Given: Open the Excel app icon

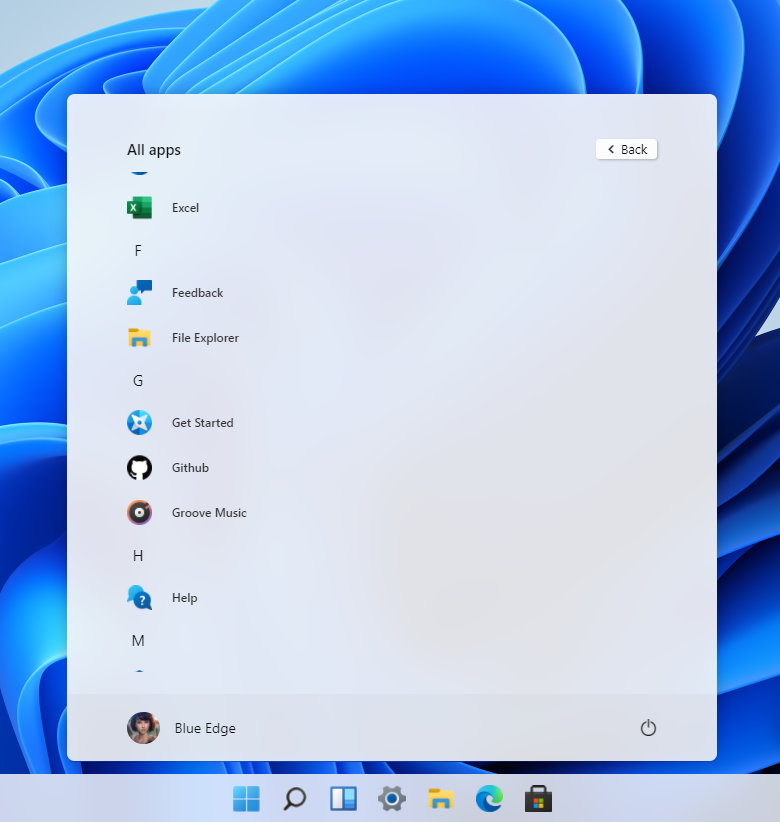Looking at the screenshot, I should (139, 208).
